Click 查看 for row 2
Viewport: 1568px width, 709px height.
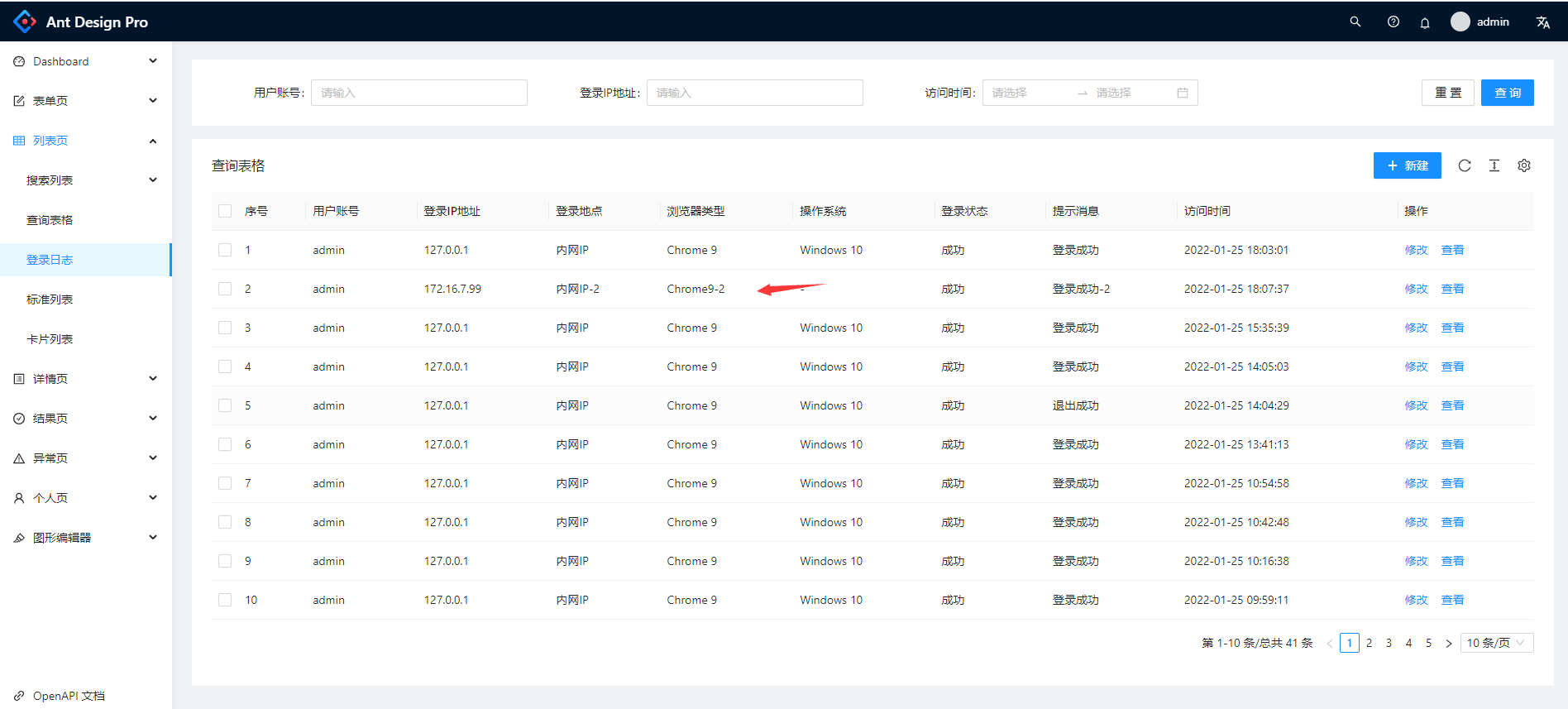pyautogui.click(x=1453, y=289)
